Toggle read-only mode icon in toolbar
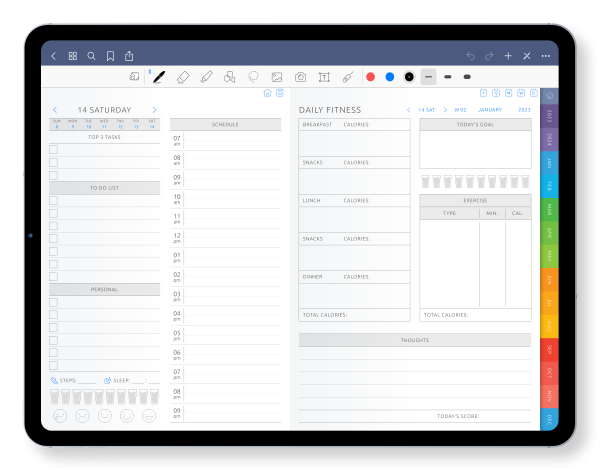 click(134, 77)
